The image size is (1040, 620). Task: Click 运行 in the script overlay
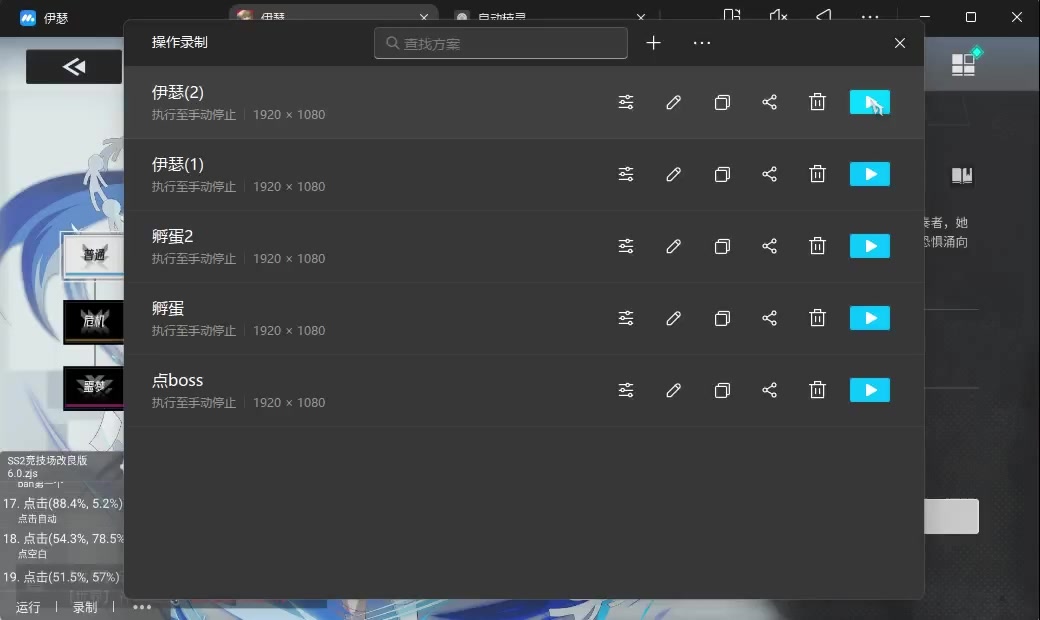coord(28,607)
